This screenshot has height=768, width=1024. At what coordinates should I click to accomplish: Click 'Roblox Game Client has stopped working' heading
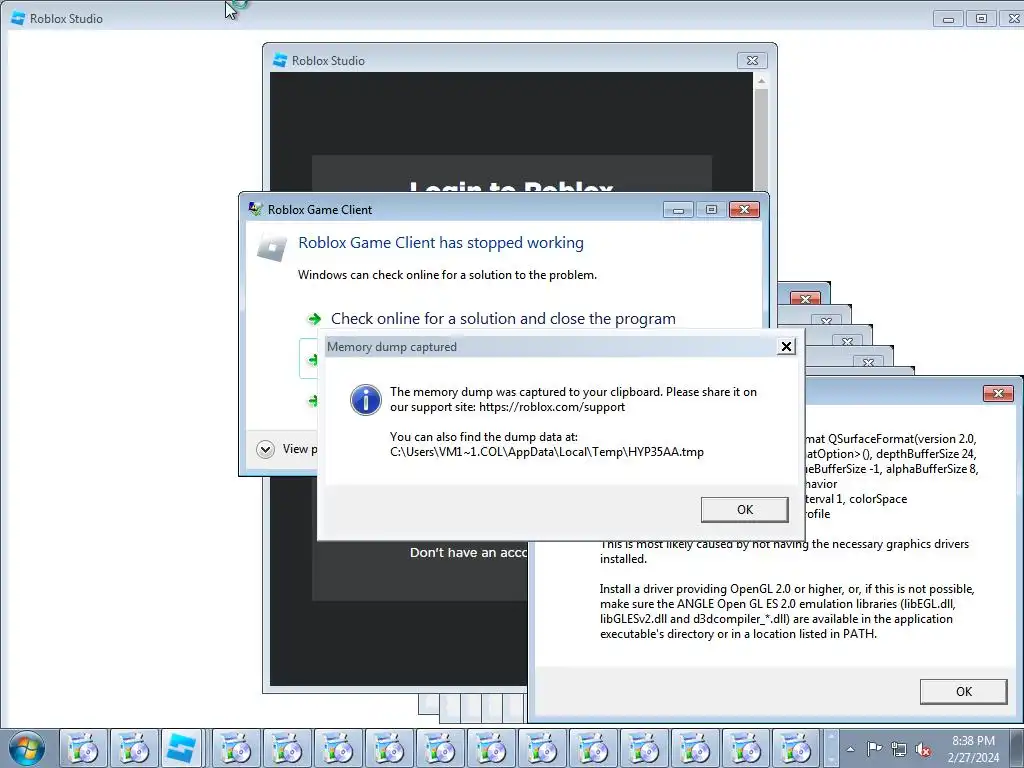pos(441,243)
